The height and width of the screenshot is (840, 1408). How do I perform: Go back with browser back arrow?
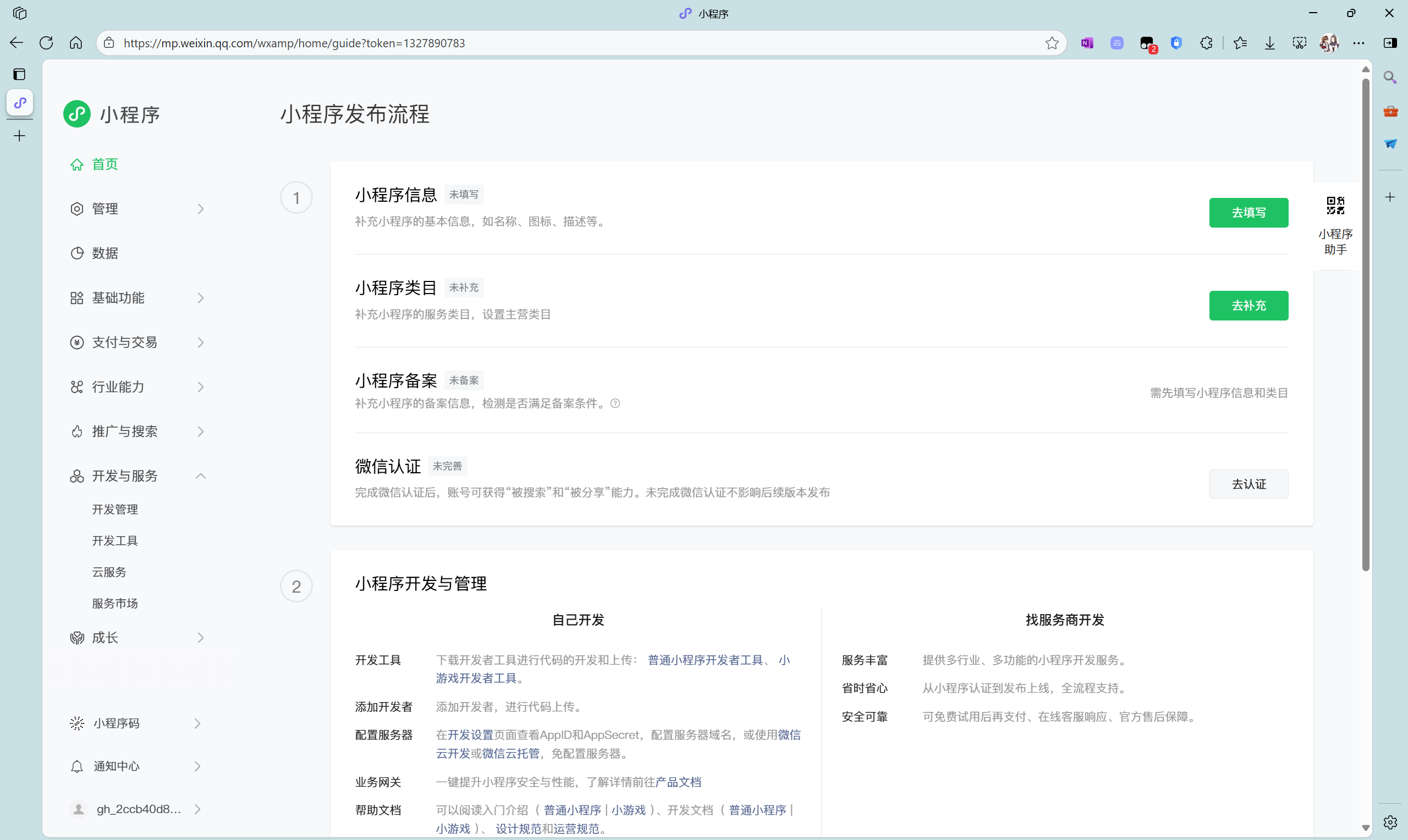click(16, 43)
